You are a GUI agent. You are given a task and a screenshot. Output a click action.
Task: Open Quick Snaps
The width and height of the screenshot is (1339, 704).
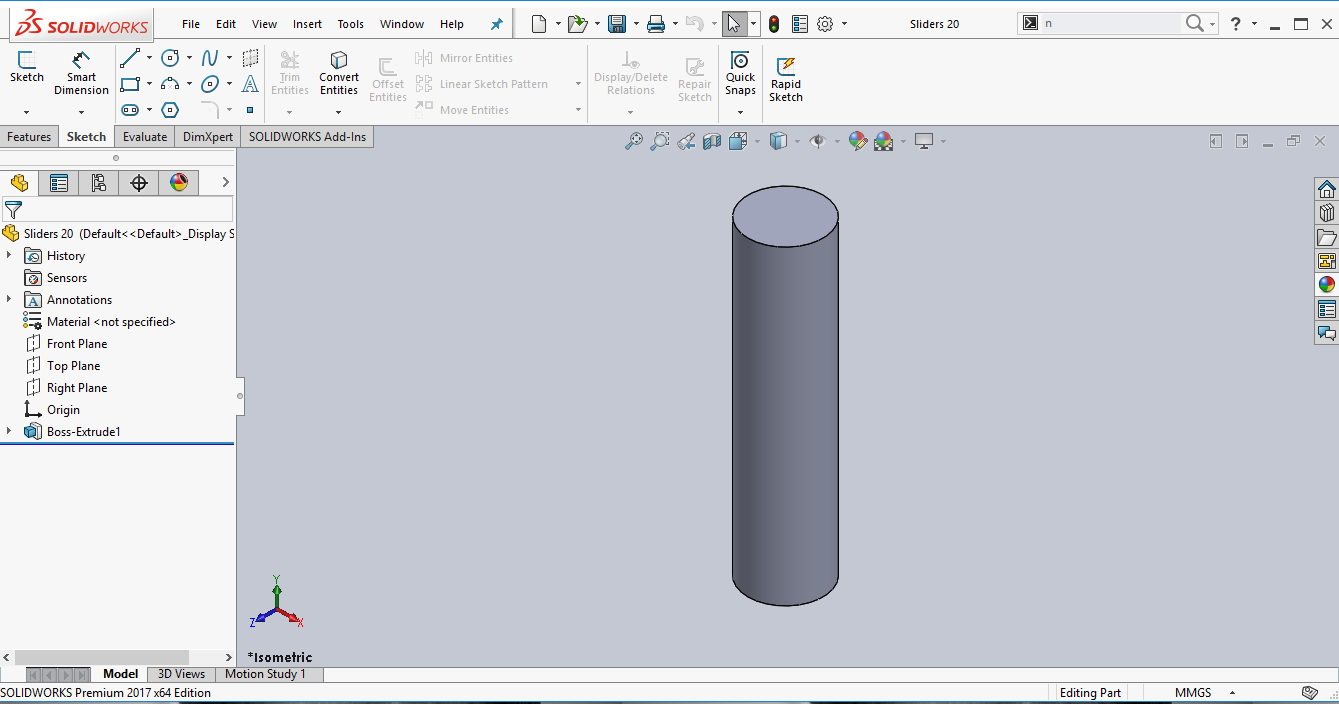coord(740,73)
